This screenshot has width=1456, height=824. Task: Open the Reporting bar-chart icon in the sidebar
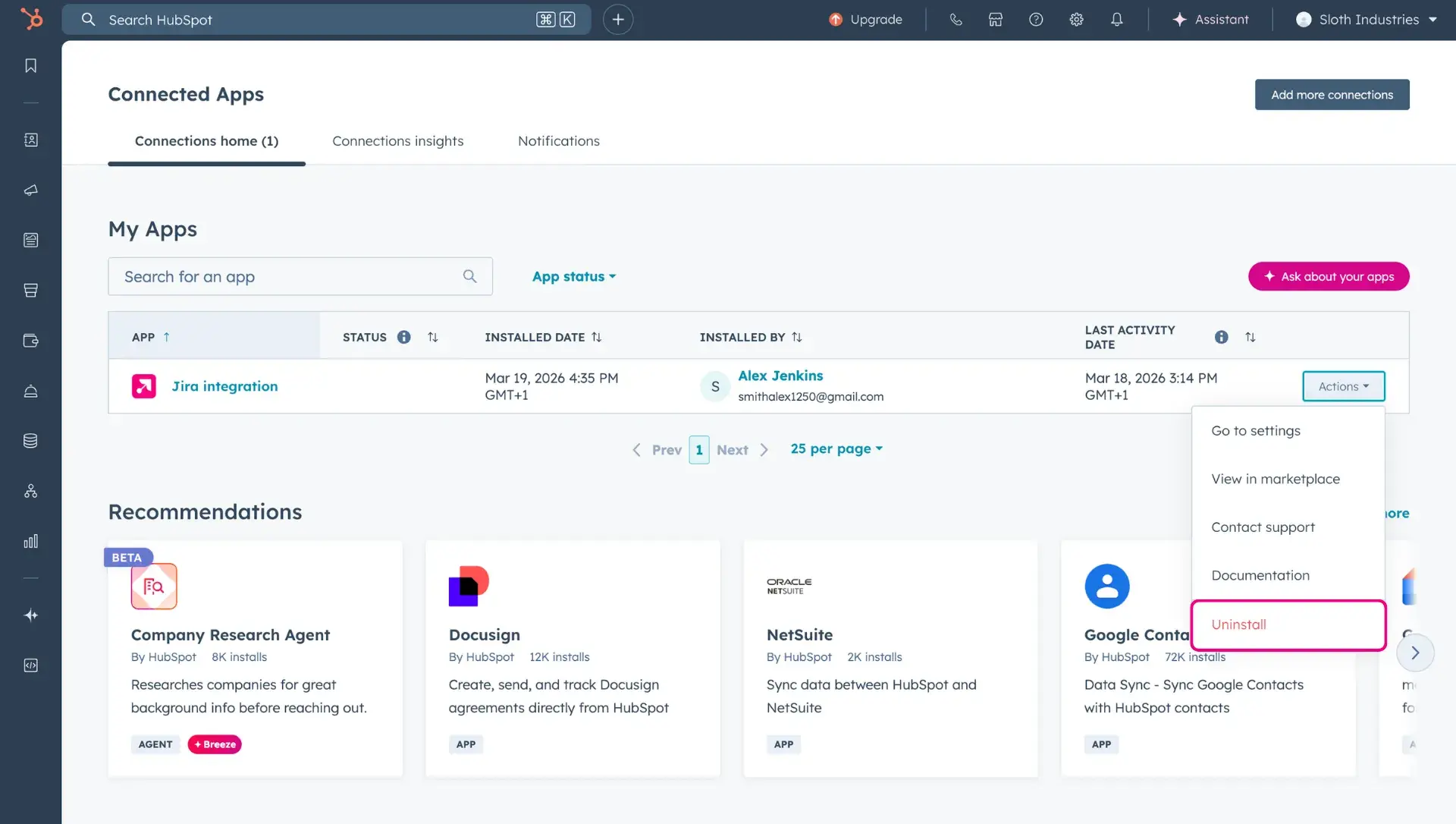(x=30, y=542)
